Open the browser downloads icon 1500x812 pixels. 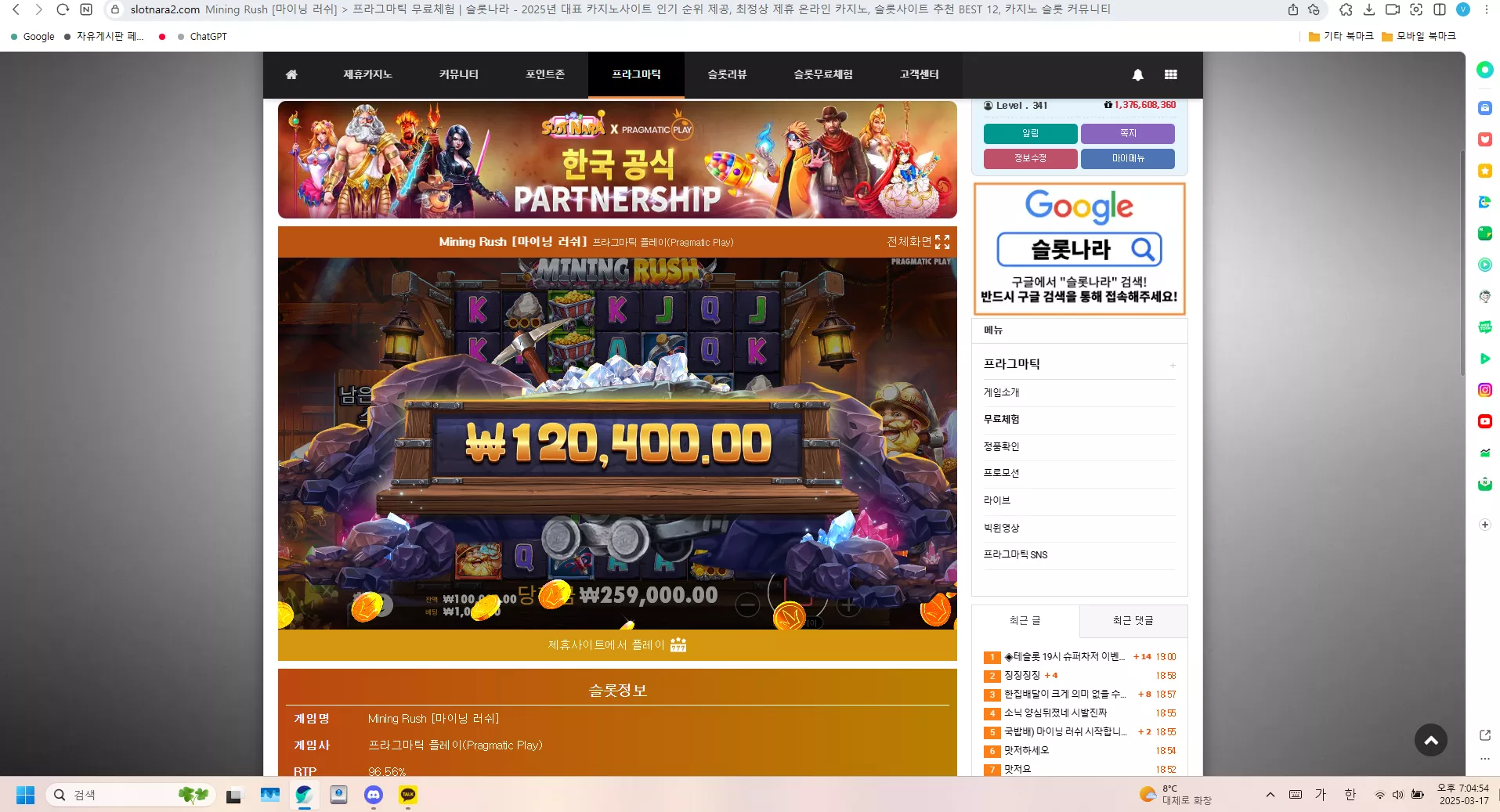(1369, 9)
